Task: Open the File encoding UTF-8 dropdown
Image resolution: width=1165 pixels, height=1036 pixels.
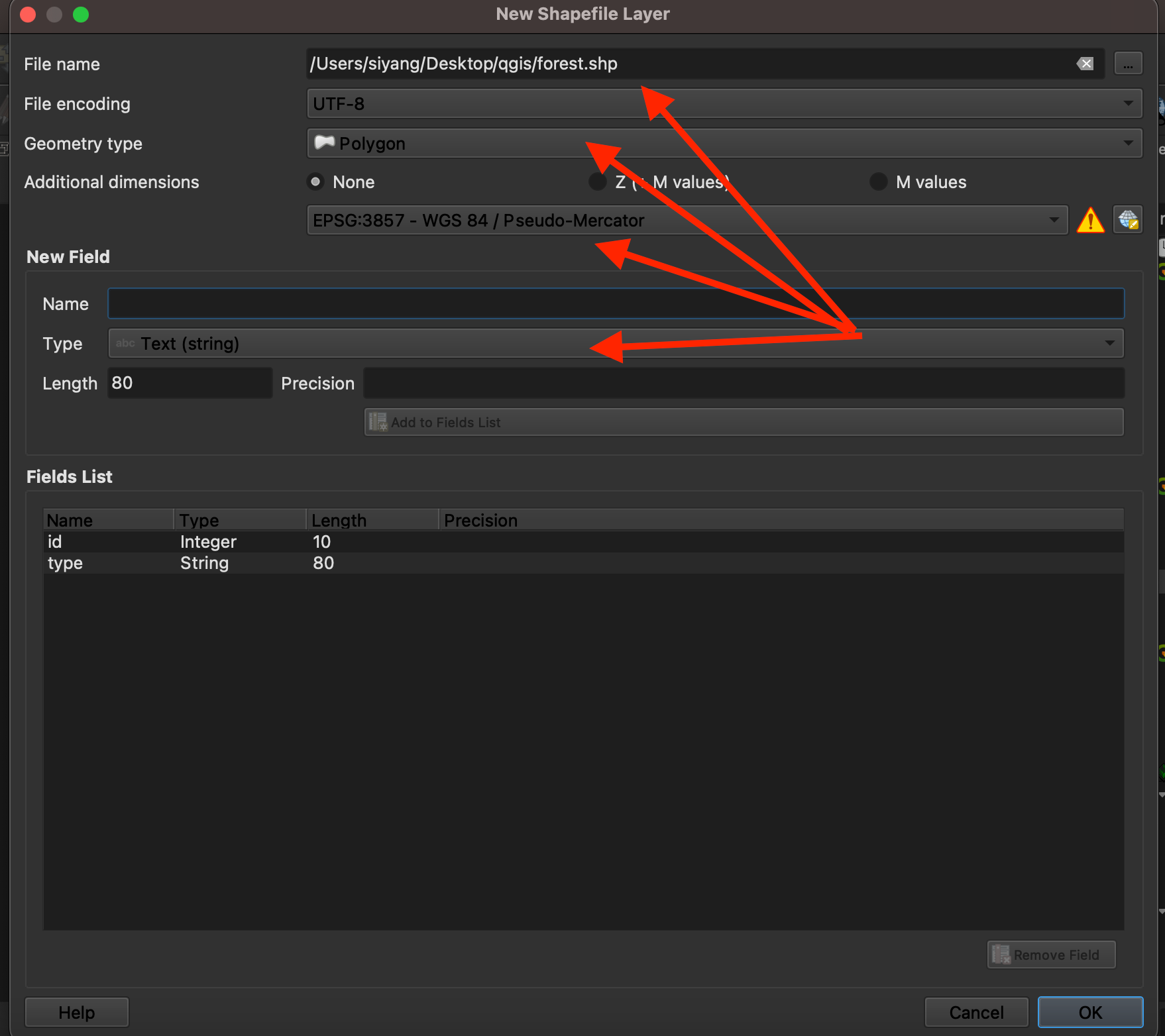Action: click(x=724, y=103)
